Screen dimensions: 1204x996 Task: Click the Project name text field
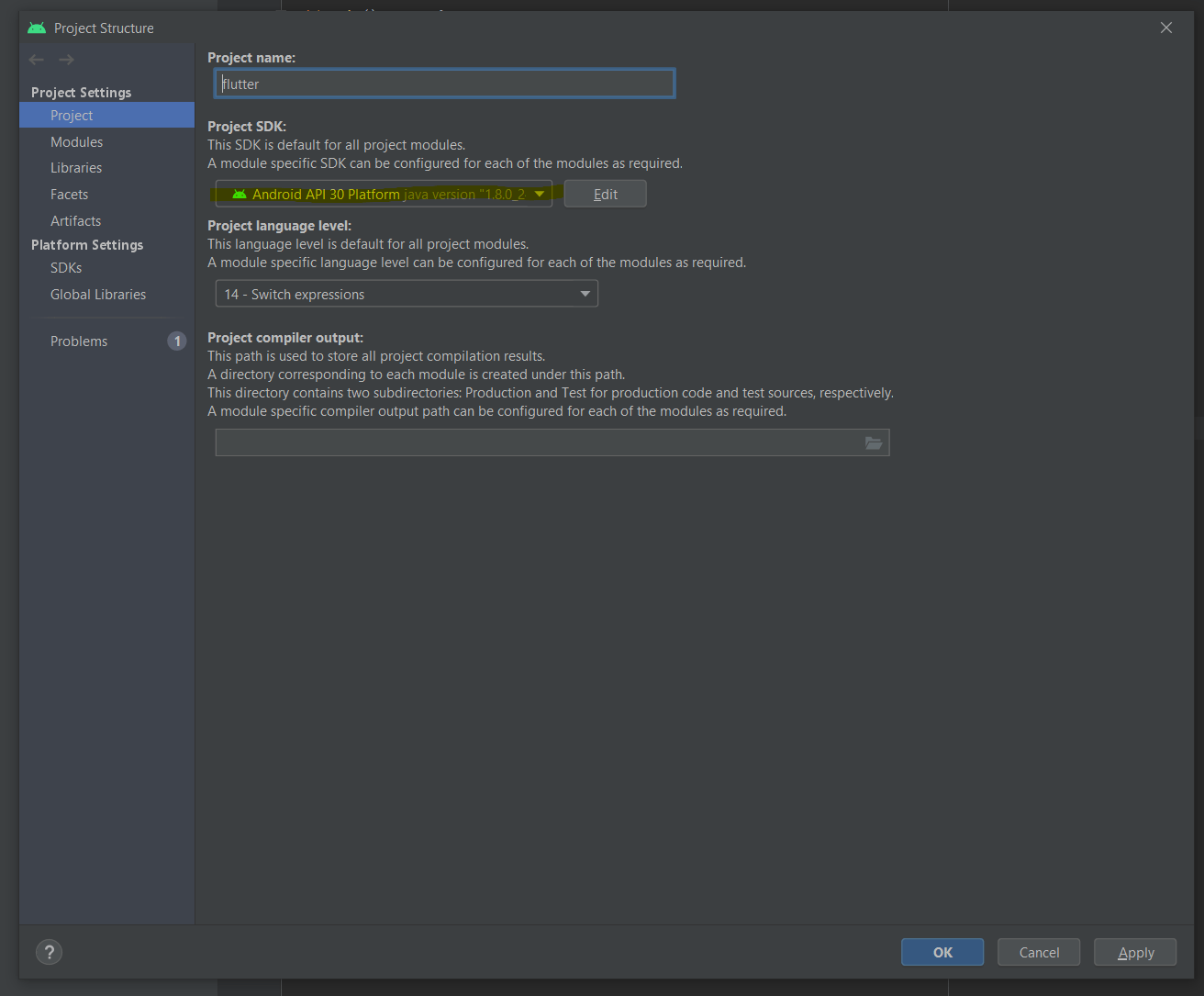coord(445,84)
